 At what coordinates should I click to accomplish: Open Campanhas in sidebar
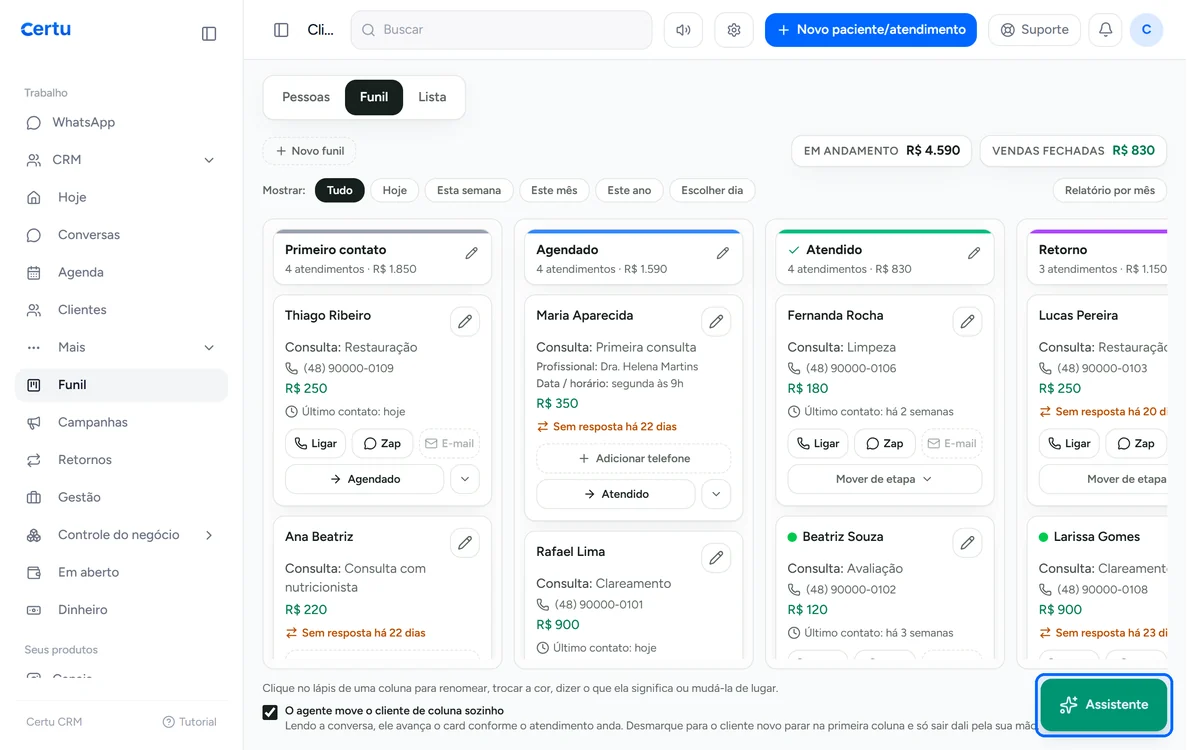click(x=121, y=422)
